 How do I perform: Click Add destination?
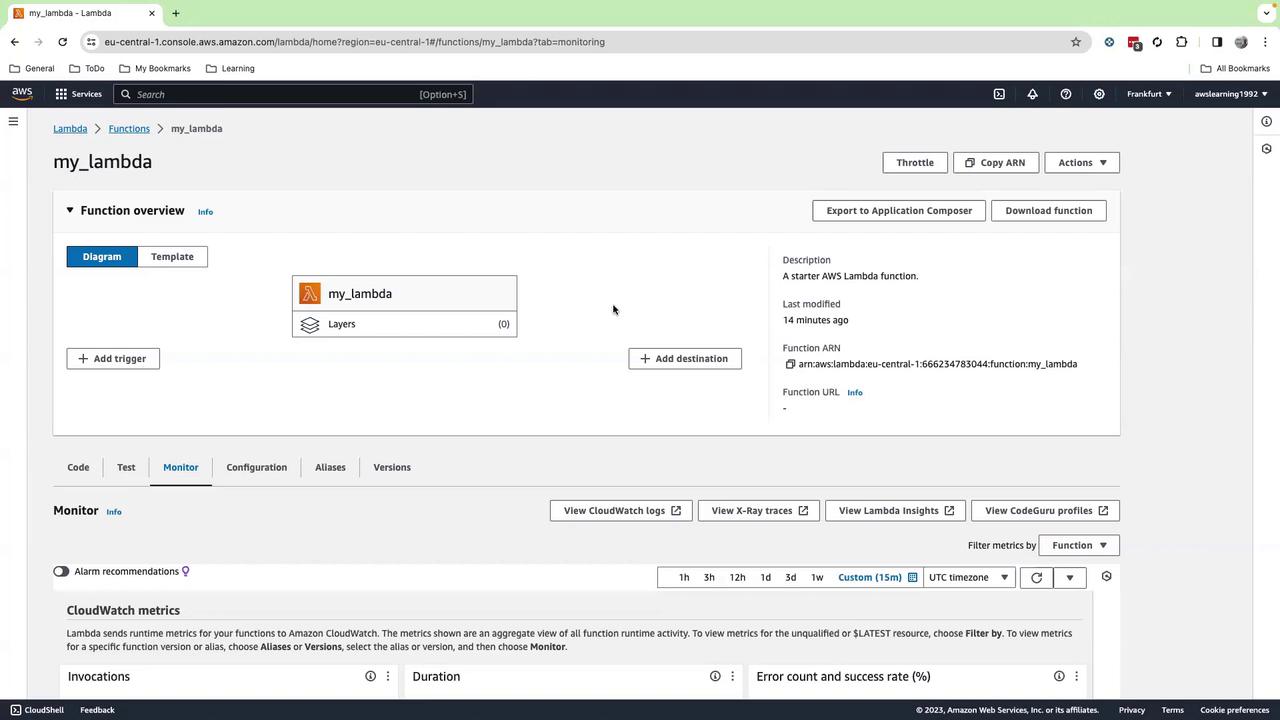tap(685, 359)
